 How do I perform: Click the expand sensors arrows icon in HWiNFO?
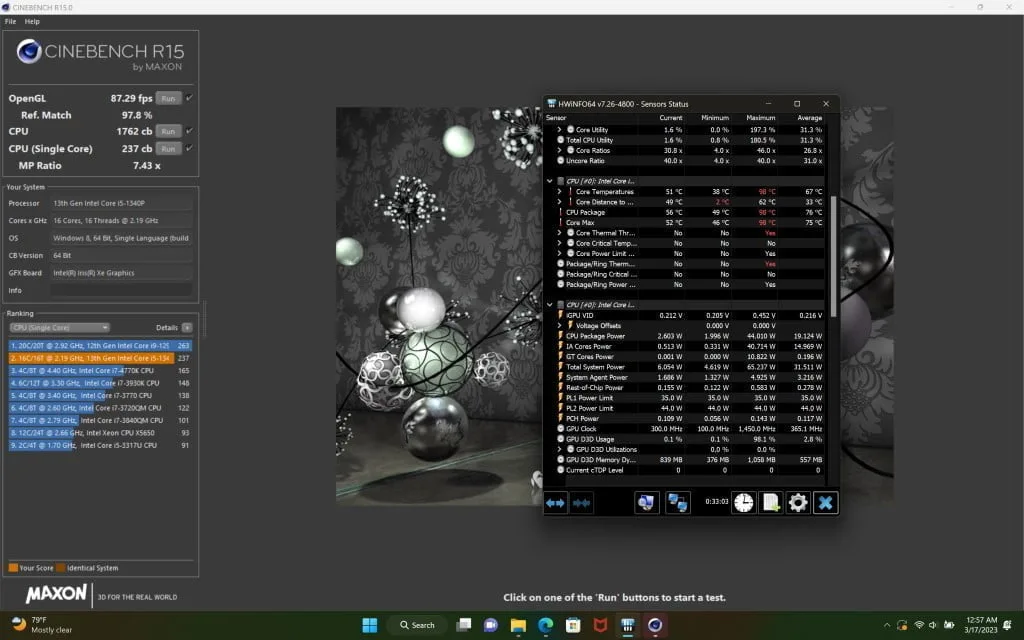pyautogui.click(x=555, y=502)
